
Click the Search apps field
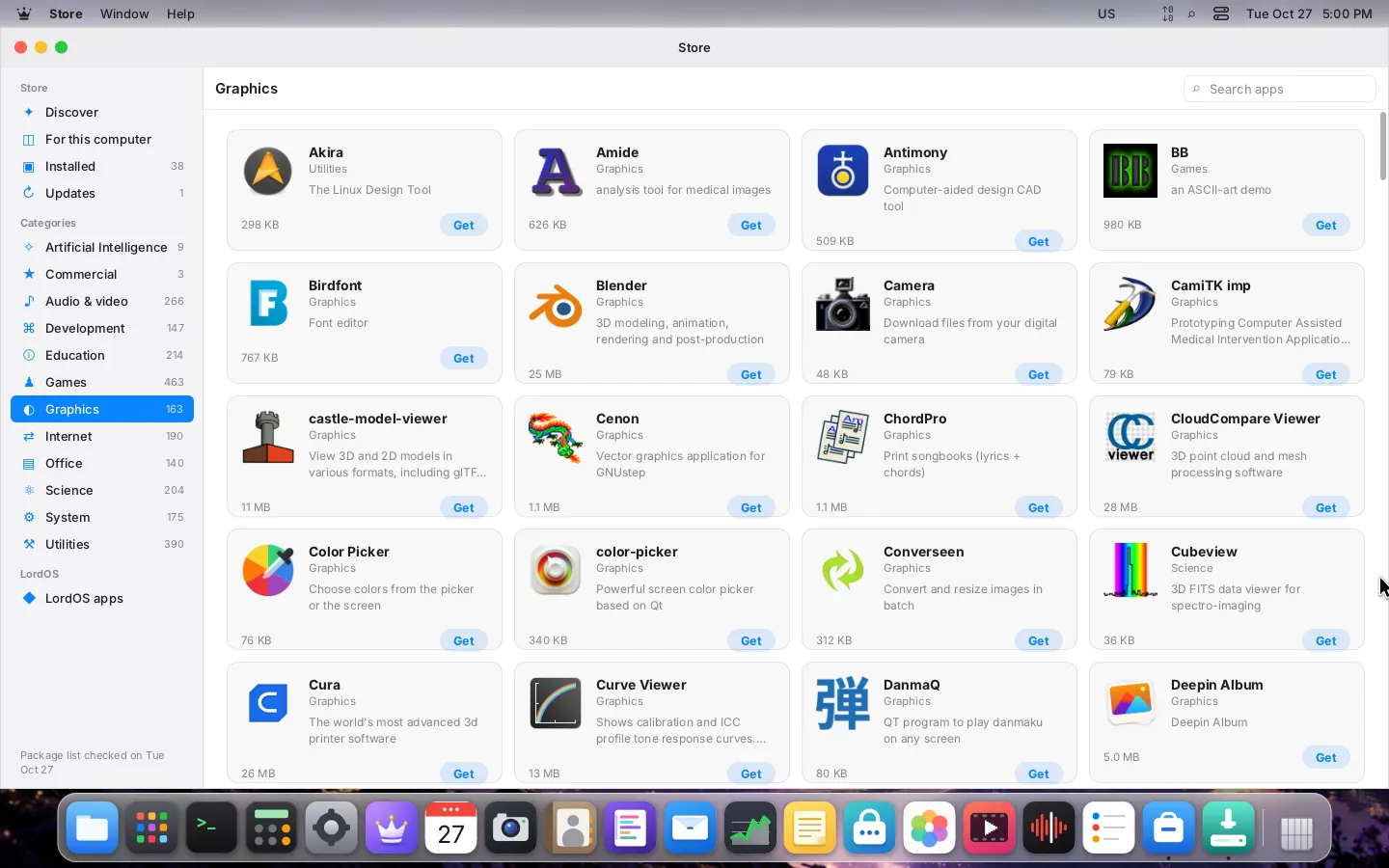[x=1279, y=89]
